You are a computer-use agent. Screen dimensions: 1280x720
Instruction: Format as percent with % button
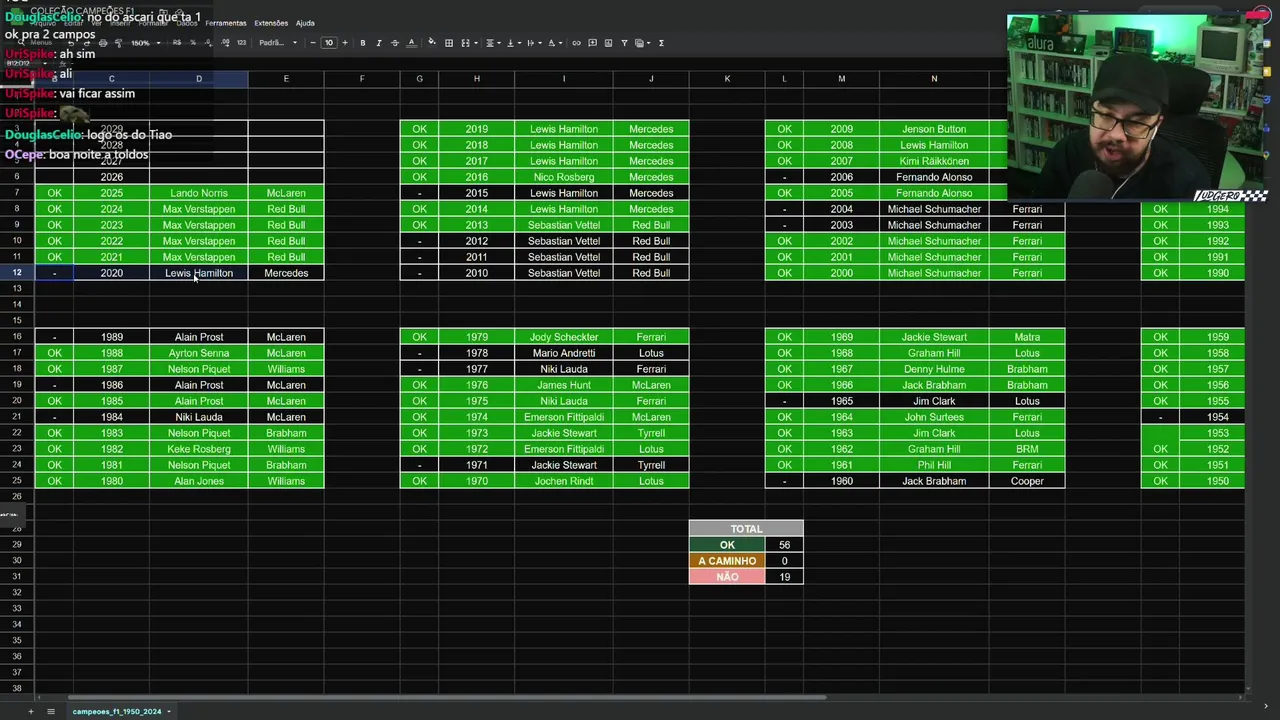[x=193, y=43]
